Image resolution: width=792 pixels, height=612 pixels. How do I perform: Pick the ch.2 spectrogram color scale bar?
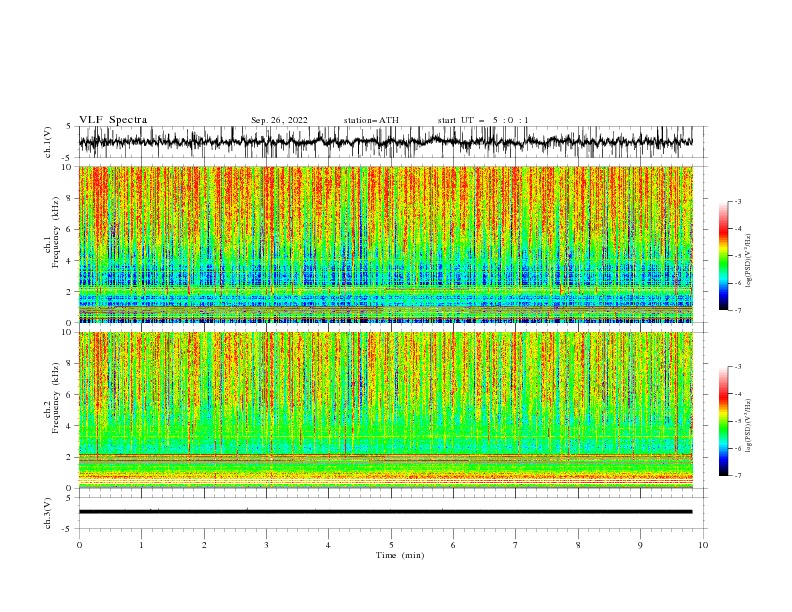coord(723,421)
